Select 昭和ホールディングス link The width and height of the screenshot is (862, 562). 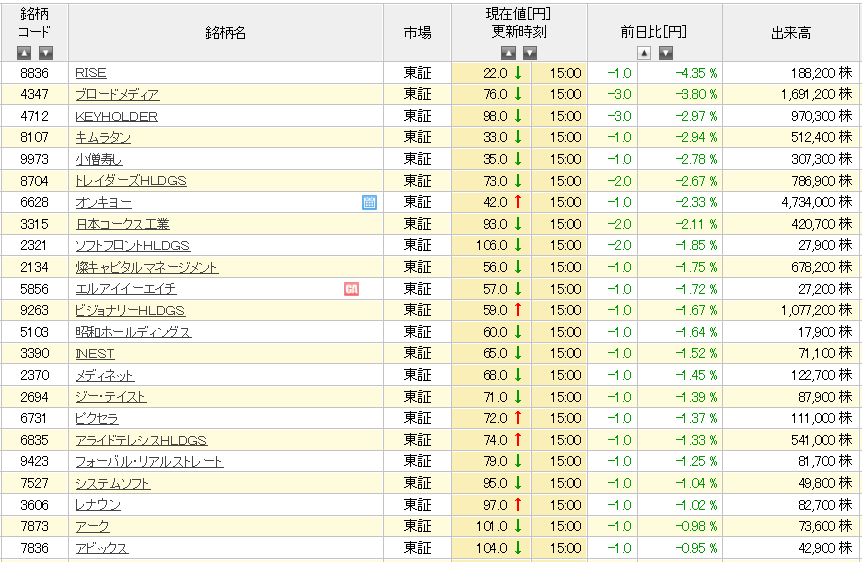(x=133, y=332)
